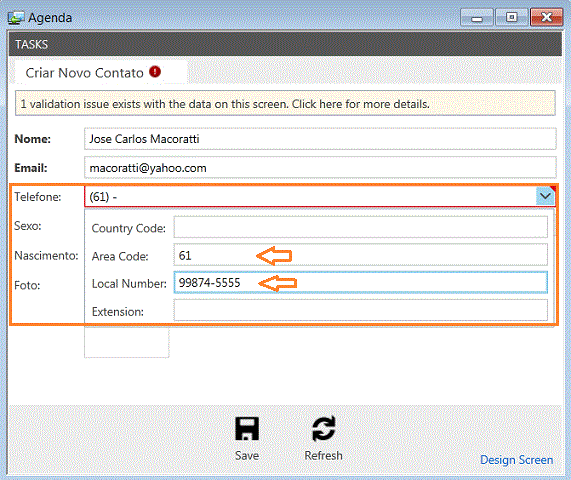
Task: Click the red validation error icon
Action: coord(155,72)
